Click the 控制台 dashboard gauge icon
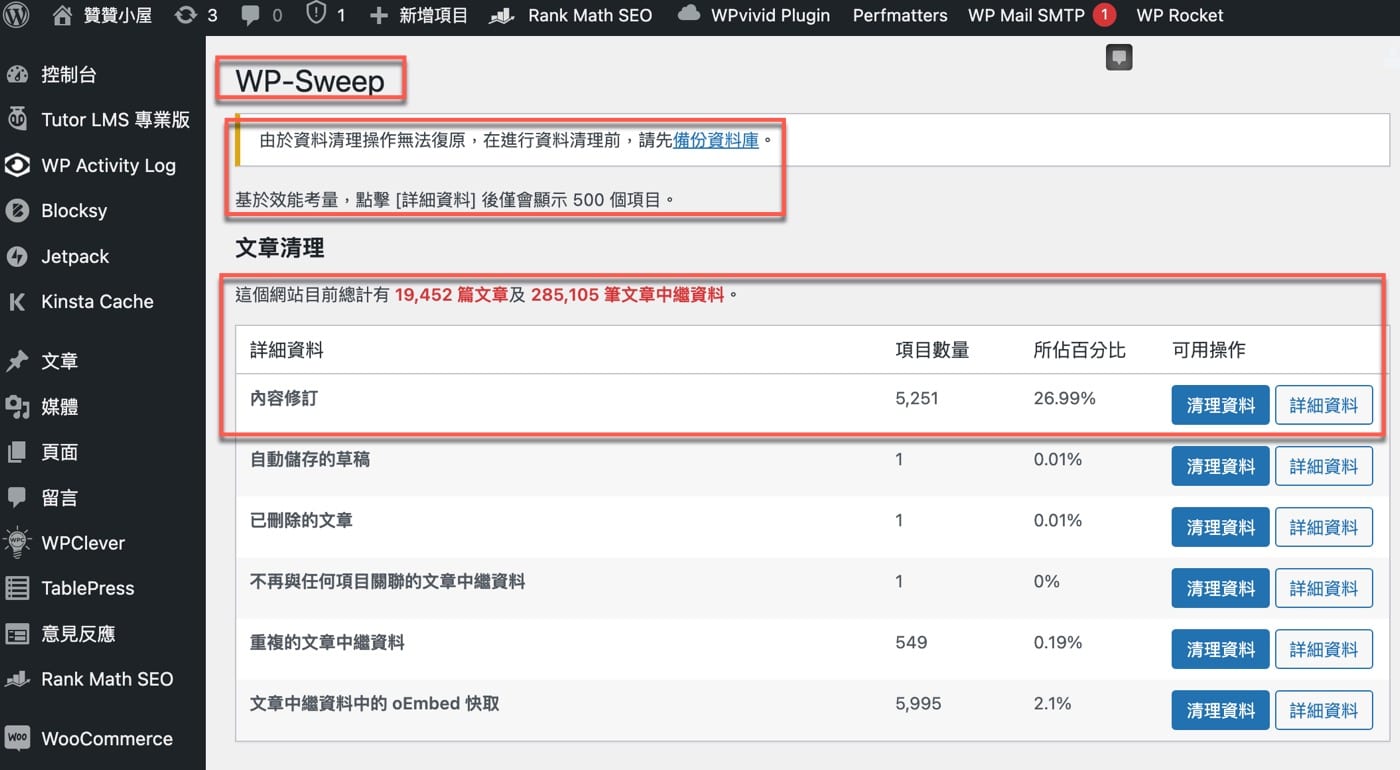The width and height of the screenshot is (1400, 770). 17,74
